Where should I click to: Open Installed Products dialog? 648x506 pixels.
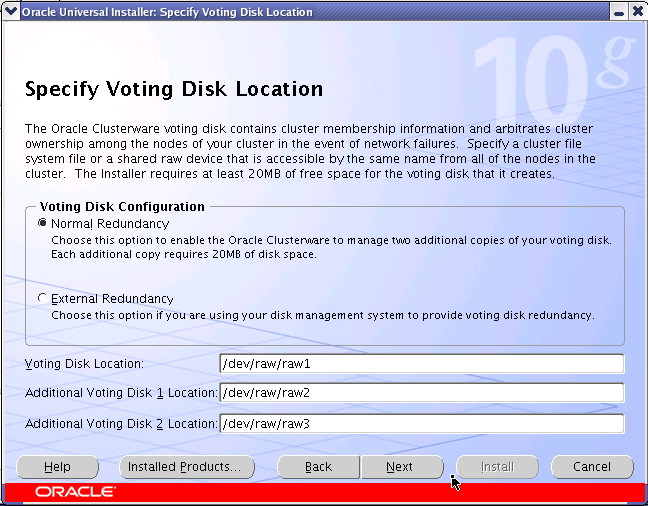[x=187, y=467]
